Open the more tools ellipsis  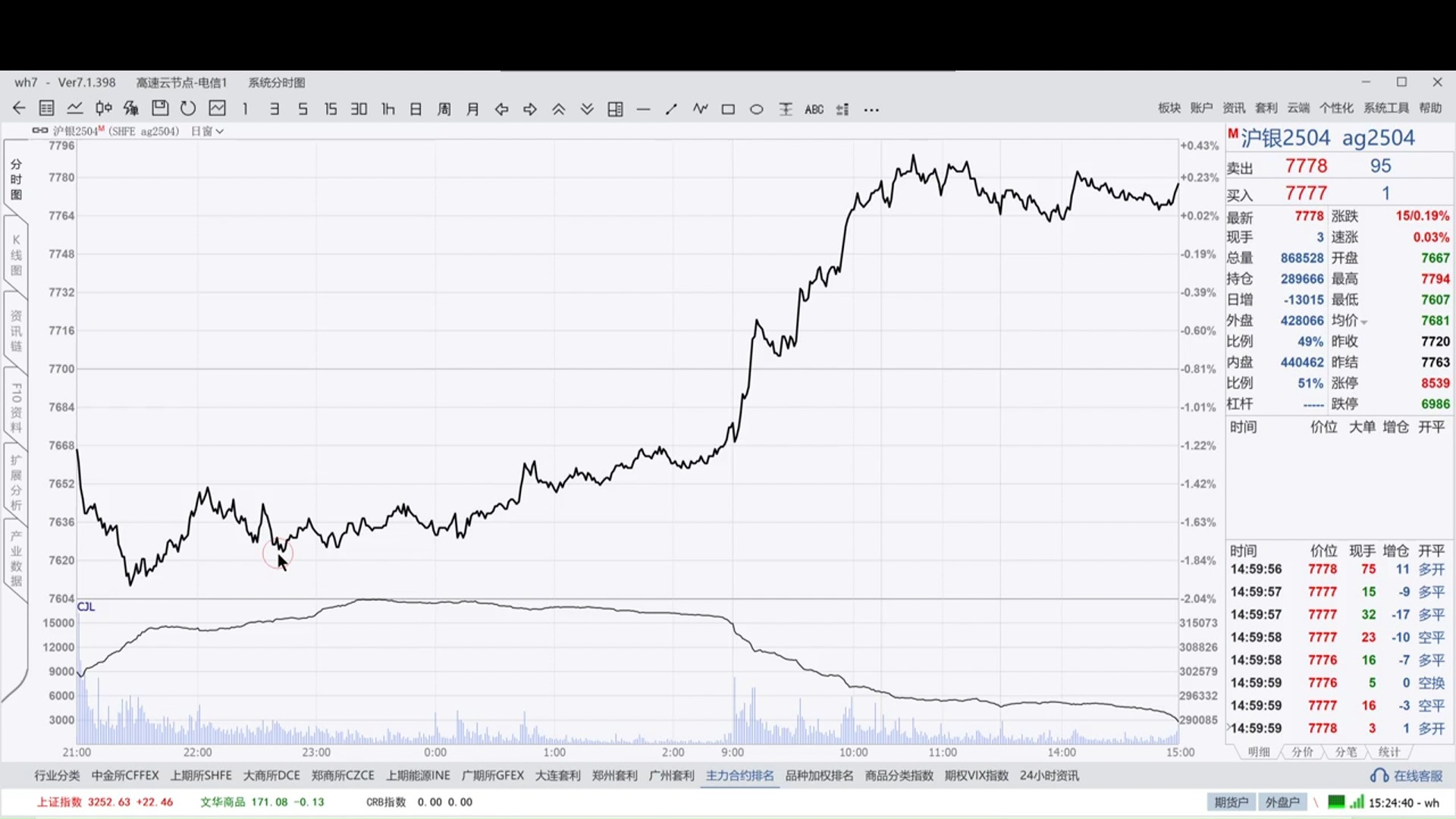871,109
